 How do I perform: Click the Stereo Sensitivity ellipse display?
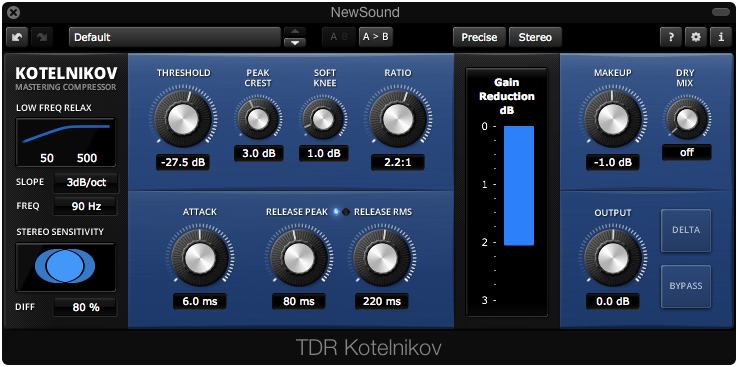65,267
